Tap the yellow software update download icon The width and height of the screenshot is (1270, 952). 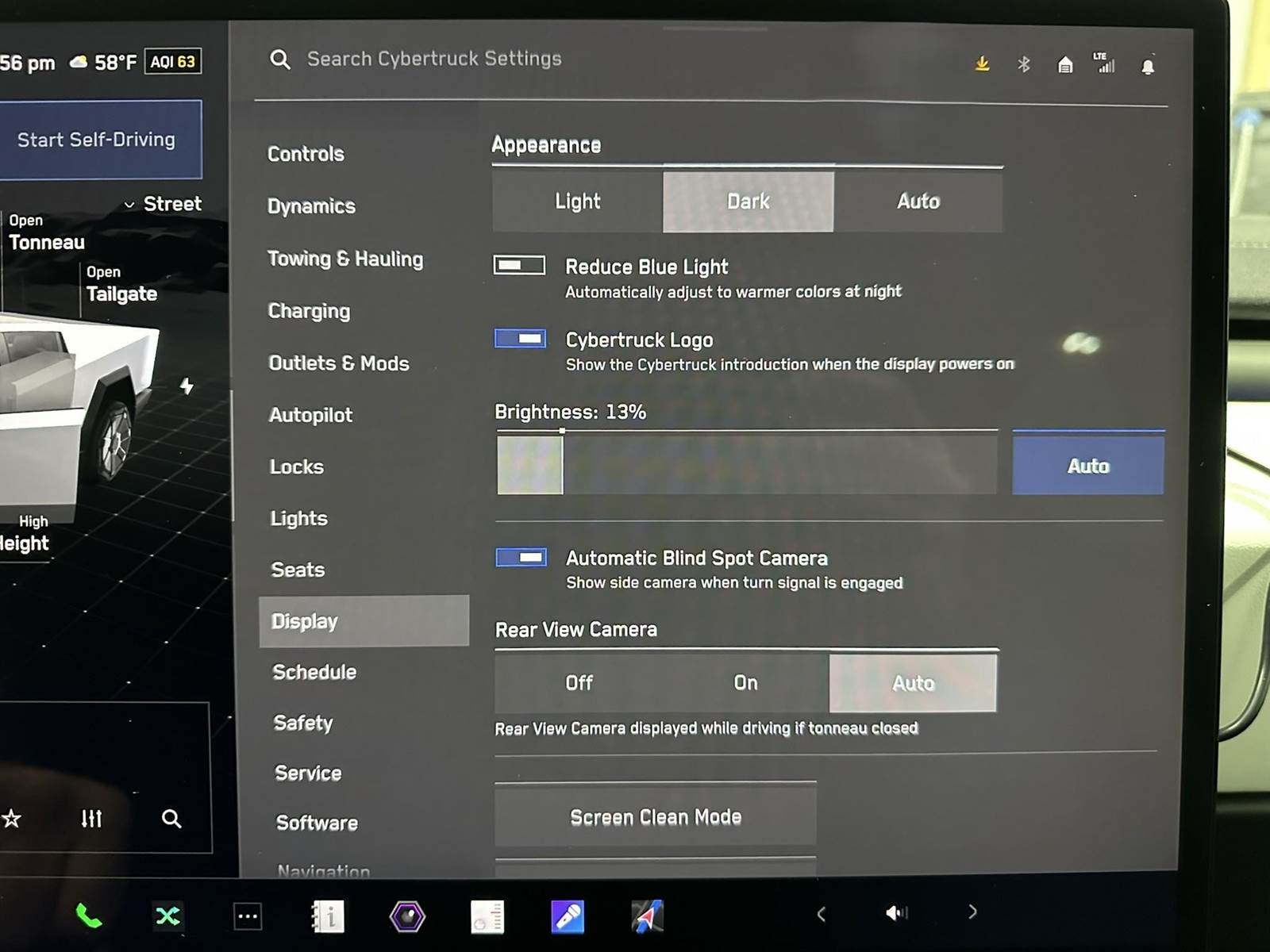tap(982, 64)
